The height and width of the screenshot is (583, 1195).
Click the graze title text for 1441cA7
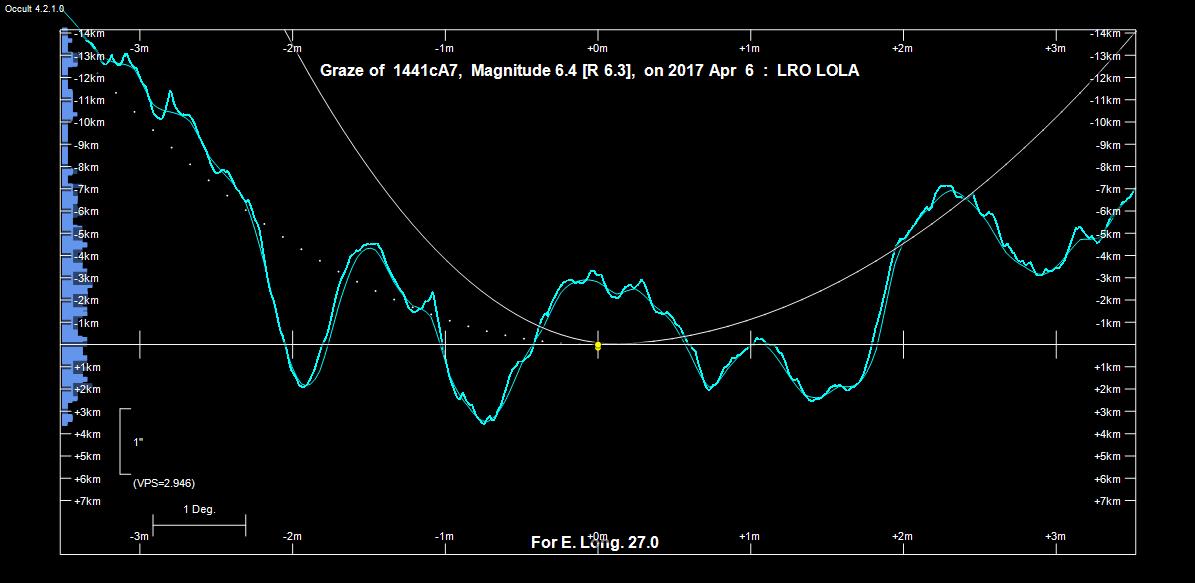pyautogui.click(x=589, y=71)
